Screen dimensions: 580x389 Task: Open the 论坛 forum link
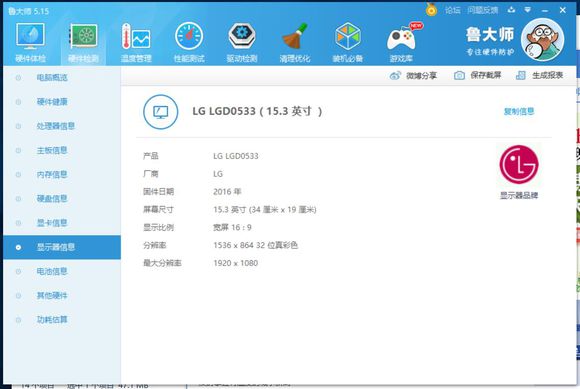[x=453, y=10]
